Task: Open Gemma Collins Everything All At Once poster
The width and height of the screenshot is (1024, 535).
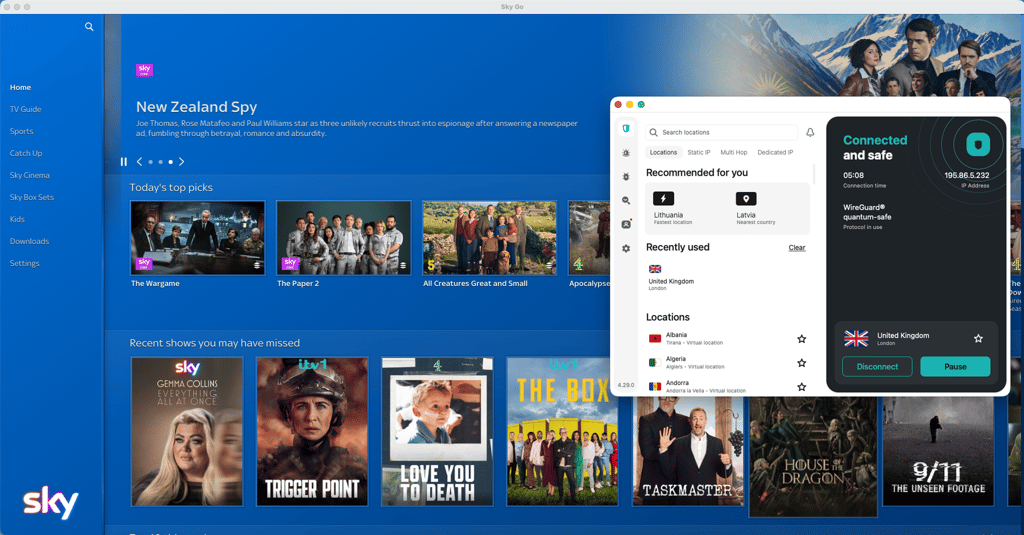Action: (187, 431)
